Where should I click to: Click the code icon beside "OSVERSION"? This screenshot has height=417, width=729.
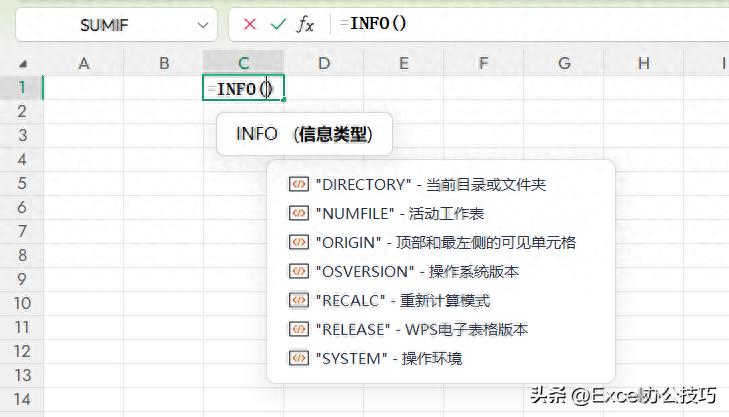click(298, 271)
